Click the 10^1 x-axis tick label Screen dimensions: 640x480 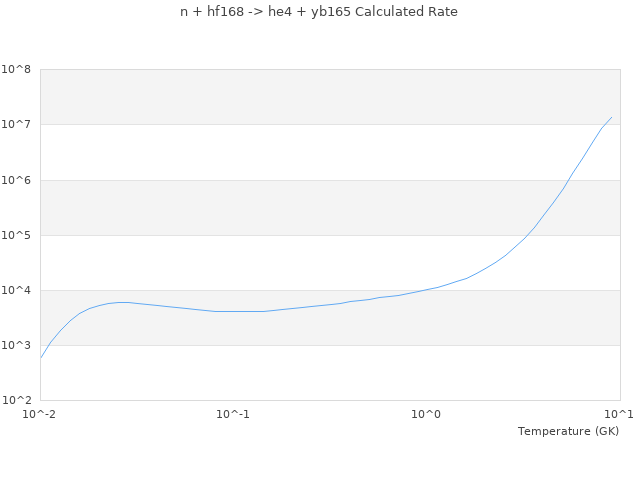(x=619, y=415)
